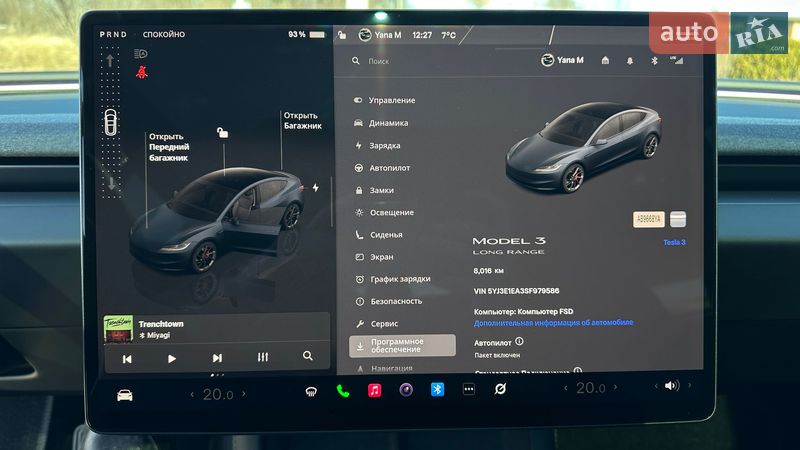Tap the notifications bell icon
The height and width of the screenshot is (450, 800).
[630, 61]
